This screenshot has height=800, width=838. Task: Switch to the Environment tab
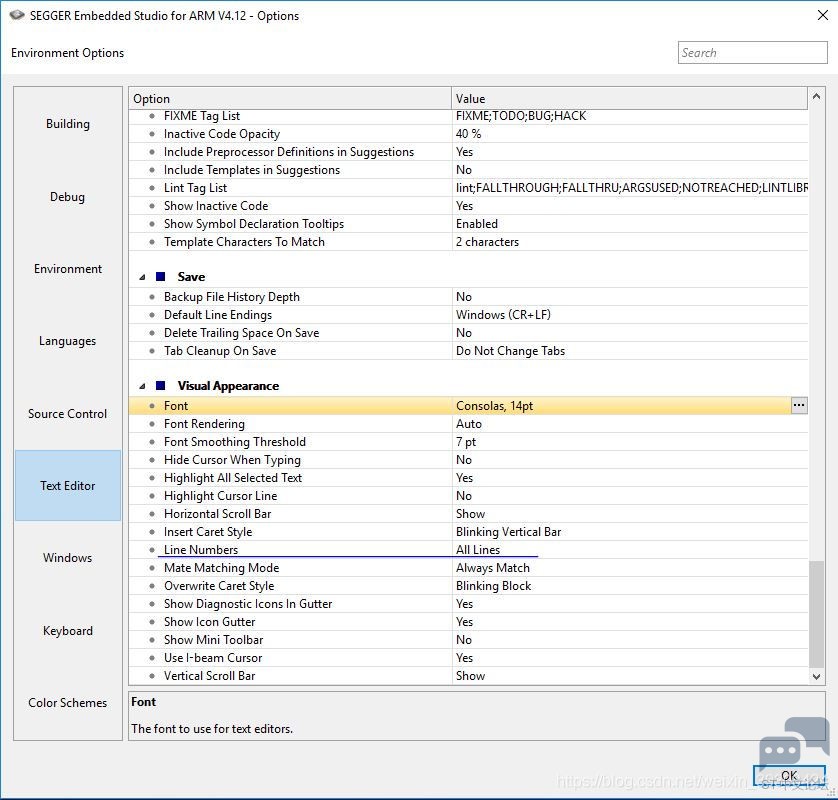(x=68, y=269)
